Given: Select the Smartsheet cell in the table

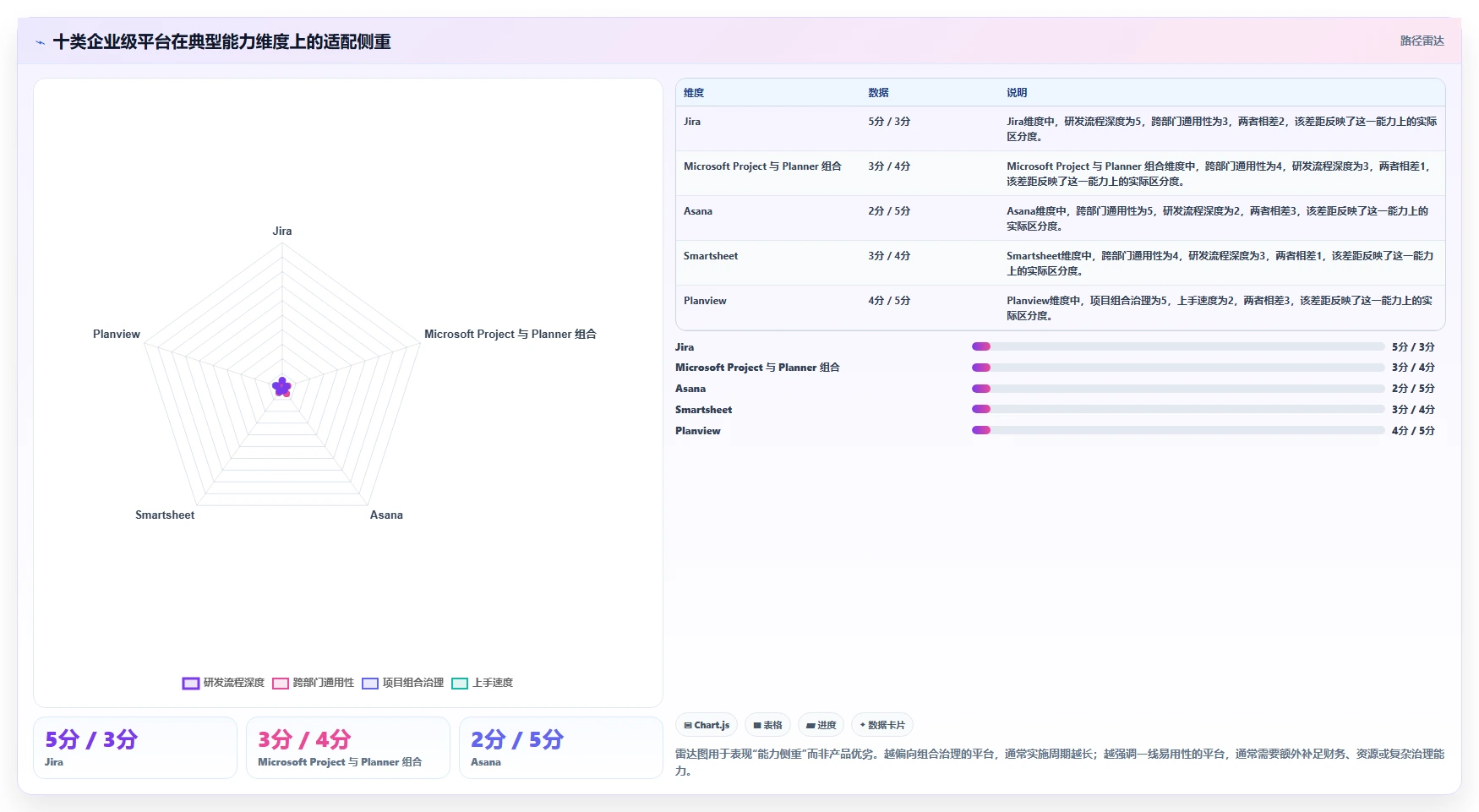Looking at the screenshot, I should click(x=711, y=256).
